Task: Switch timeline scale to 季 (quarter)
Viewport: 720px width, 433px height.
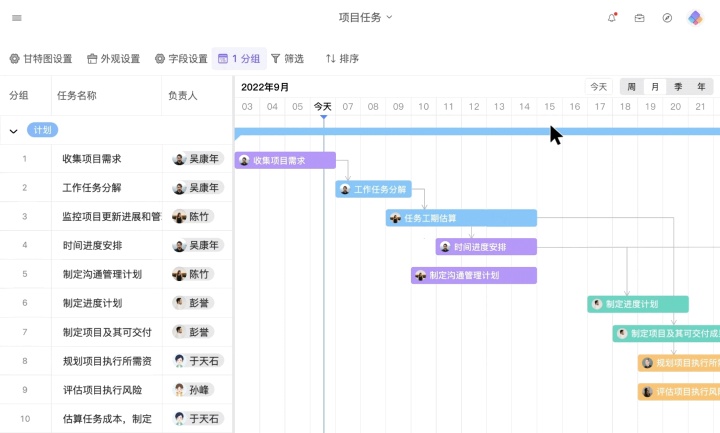Action: point(678,87)
